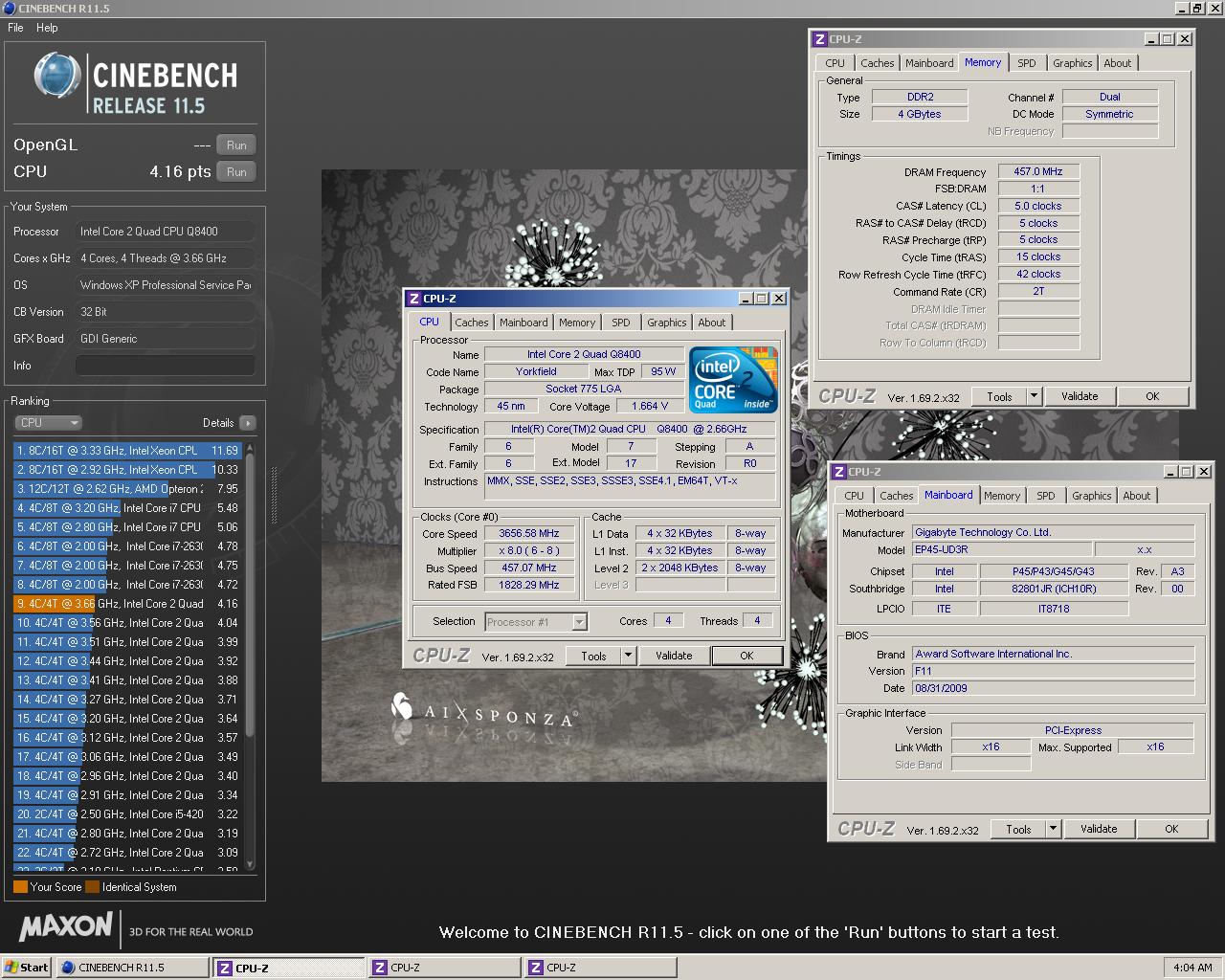Expand the Tools dropdown arrow in the CPU-Z Mainboard window

pos(1053,829)
